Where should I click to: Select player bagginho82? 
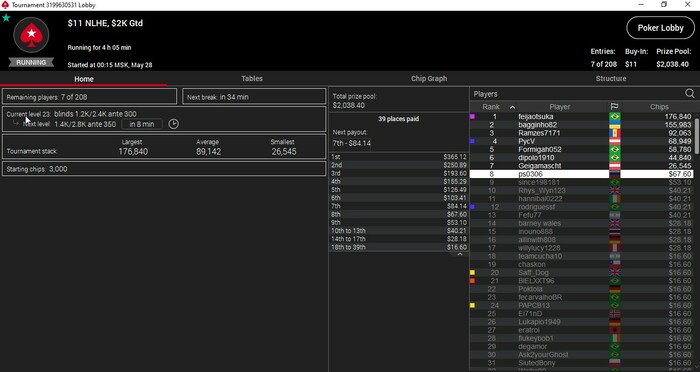click(582, 125)
